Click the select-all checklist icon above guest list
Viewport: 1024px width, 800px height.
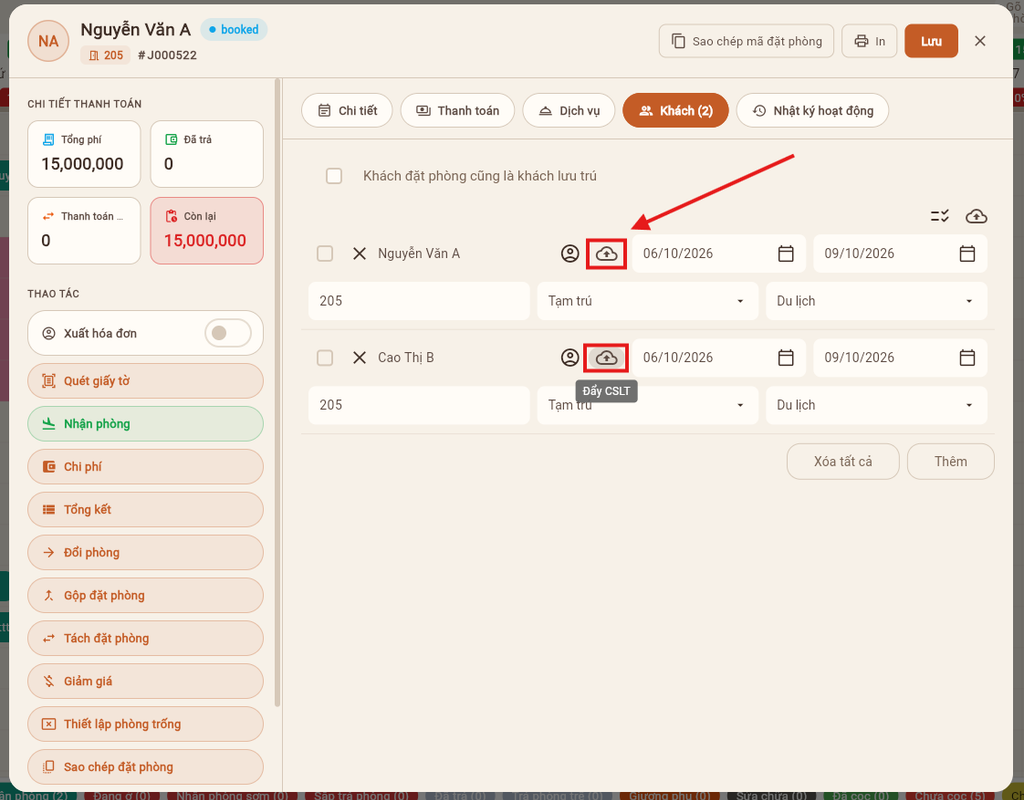(x=940, y=216)
